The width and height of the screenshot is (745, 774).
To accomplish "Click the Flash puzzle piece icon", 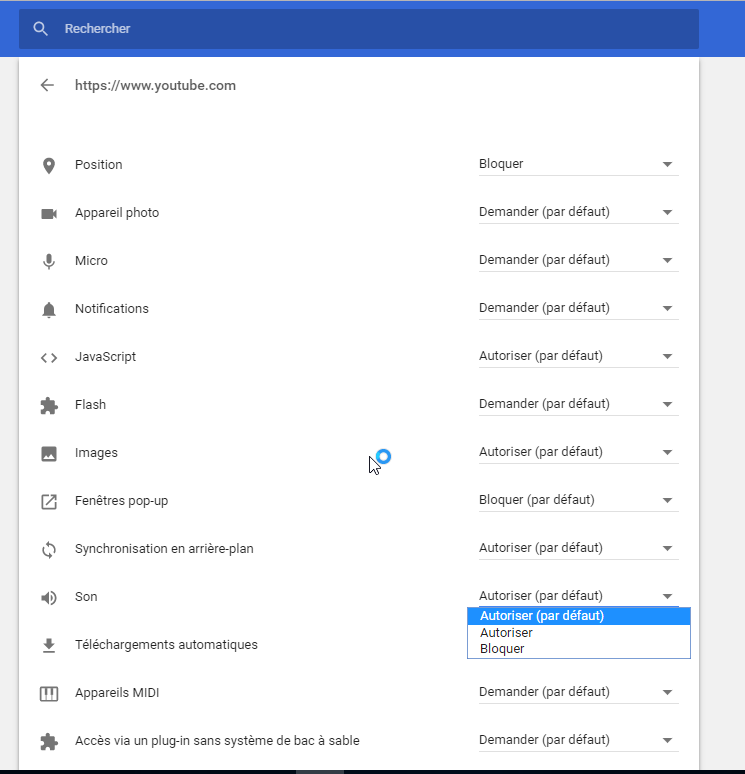I will click(x=48, y=405).
